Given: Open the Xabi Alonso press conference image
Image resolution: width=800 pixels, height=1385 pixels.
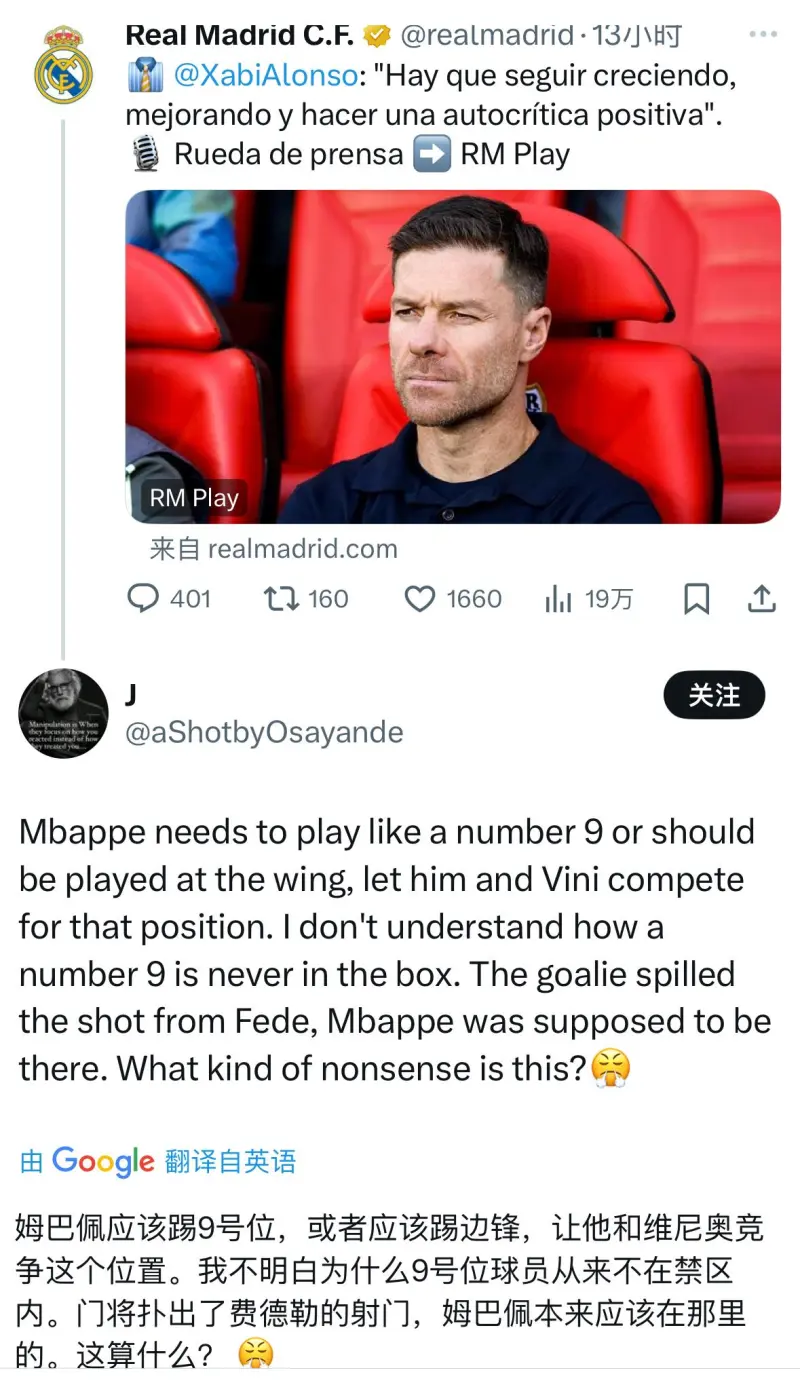Looking at the screenshot, I should coord(452,356).
